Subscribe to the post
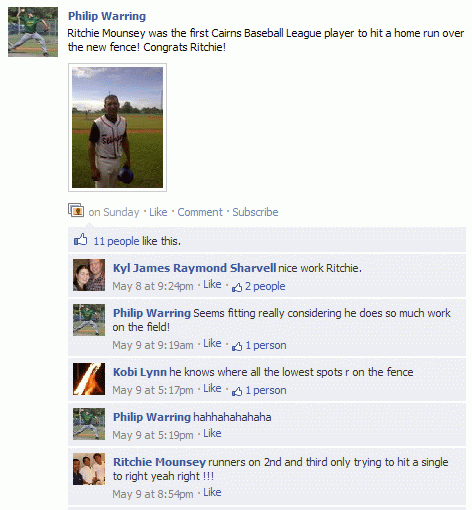This screenshot has height=510, width=472. [x=255, y=212]
